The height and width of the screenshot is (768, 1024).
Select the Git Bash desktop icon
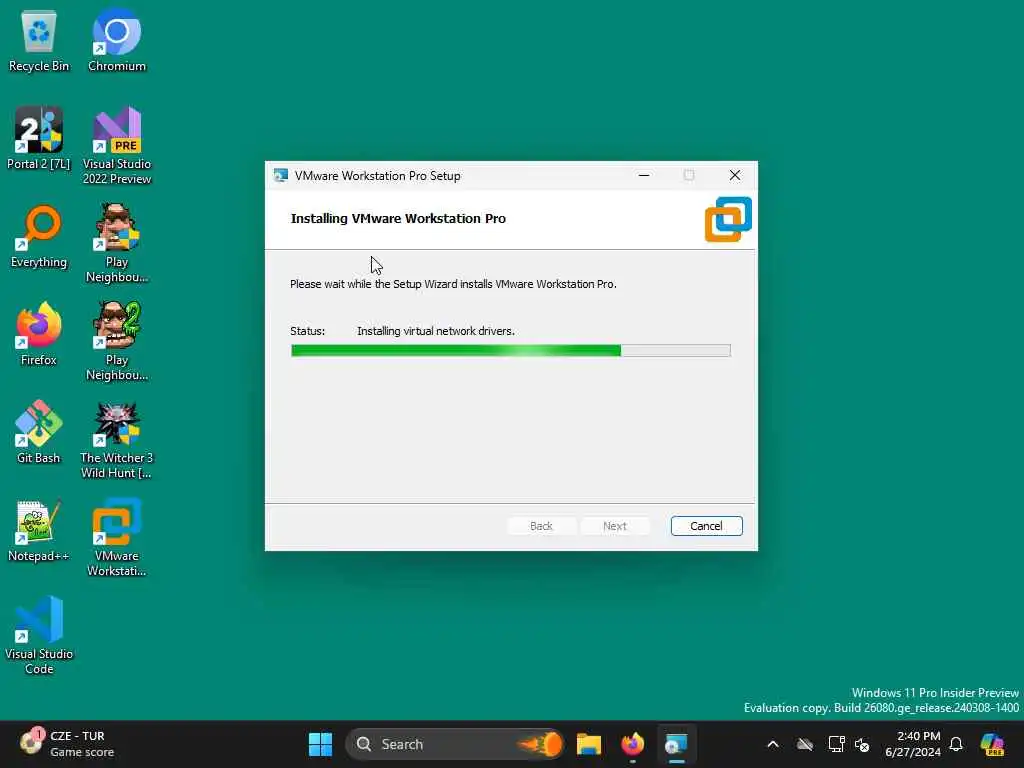tap(39, 432)
